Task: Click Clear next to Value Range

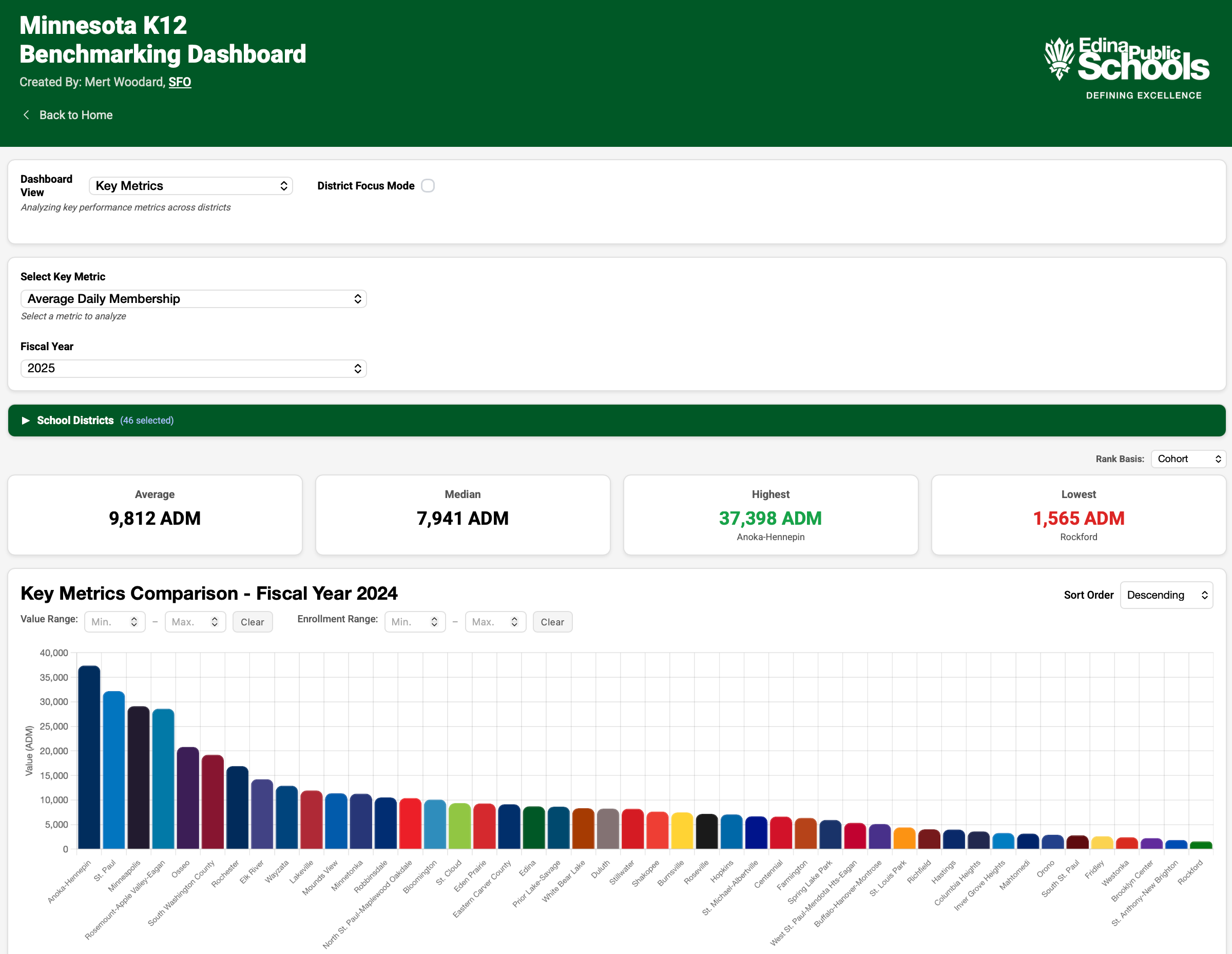Action: [x=252, y=622]
